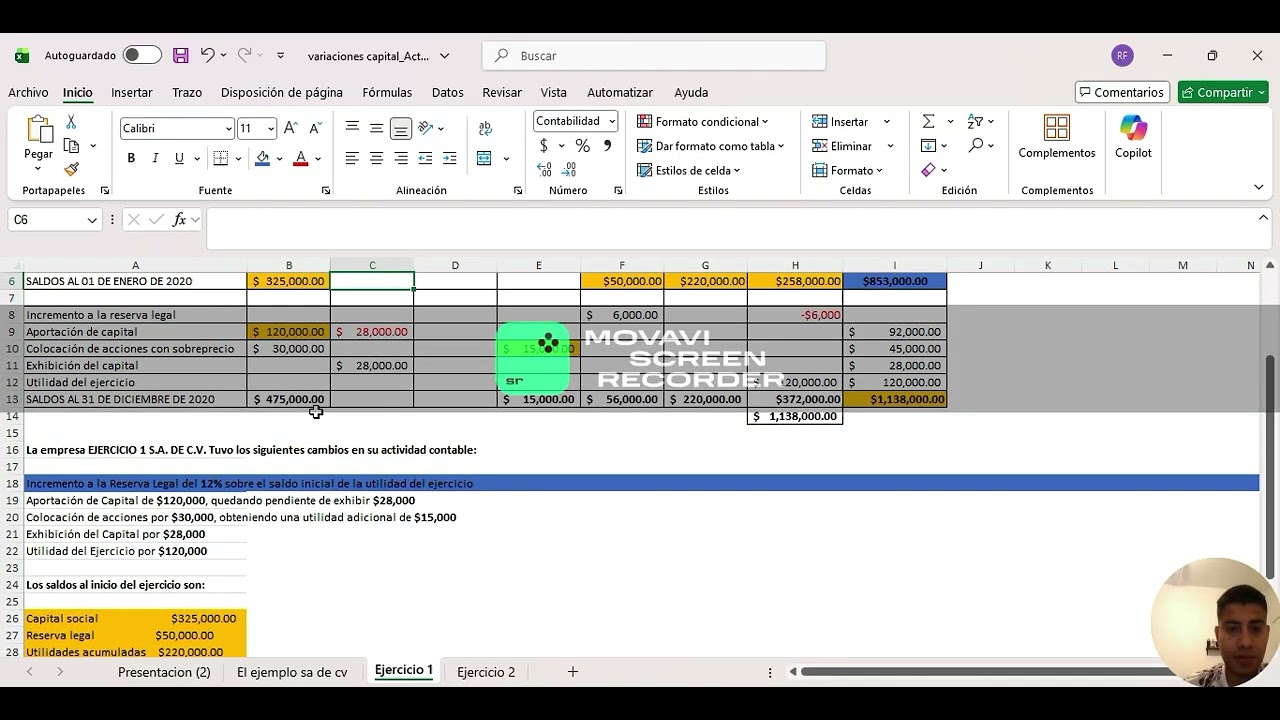The height and width of the screenshot is (720, 1280).
Task: Toggle top vertical alignment
Action: point(352,128)
